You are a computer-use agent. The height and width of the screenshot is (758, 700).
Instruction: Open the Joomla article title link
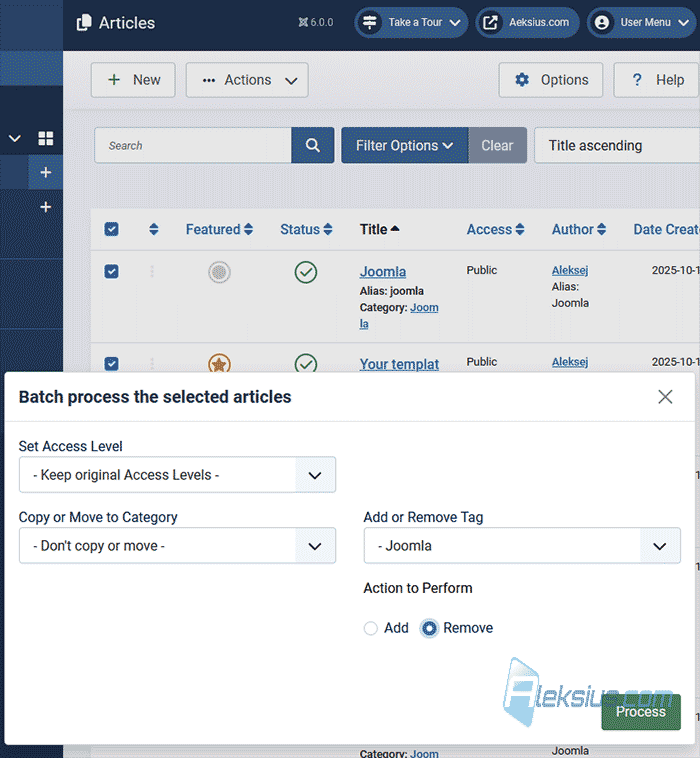click(x=382, y=272)
